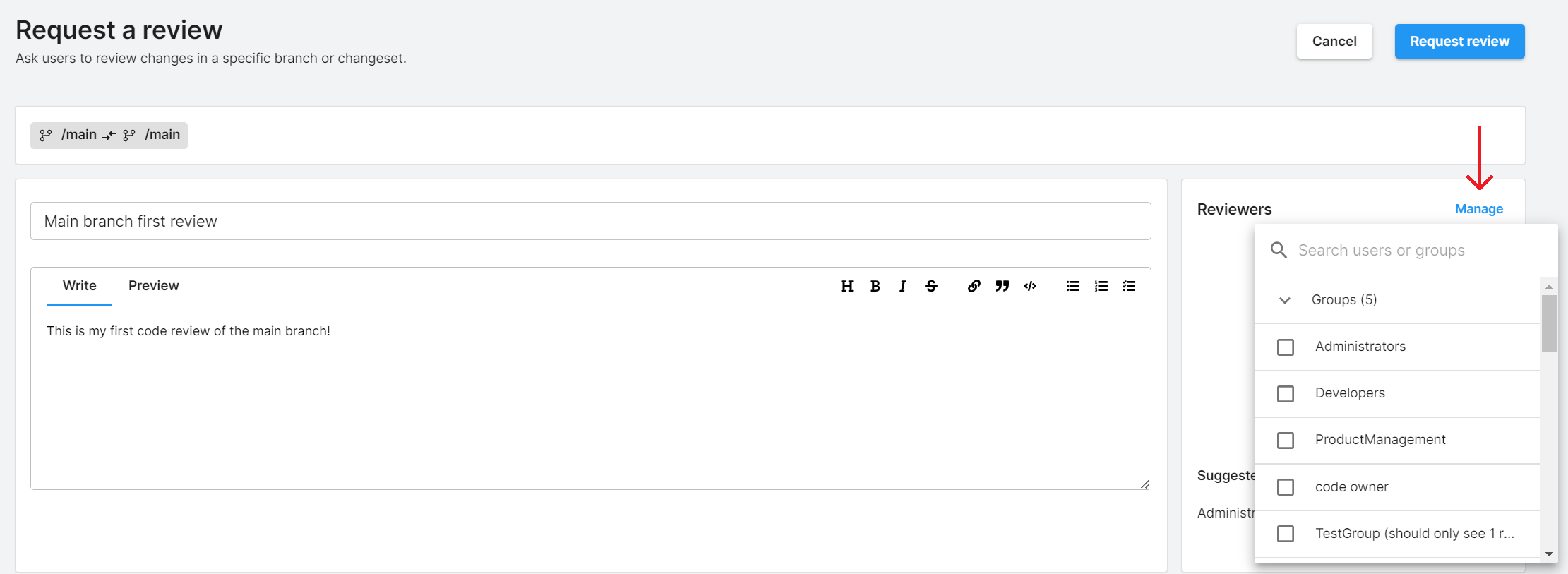
Task: Click the down arrow of the reviewers list scrollbar
Action: click(x=1550, y=554)
